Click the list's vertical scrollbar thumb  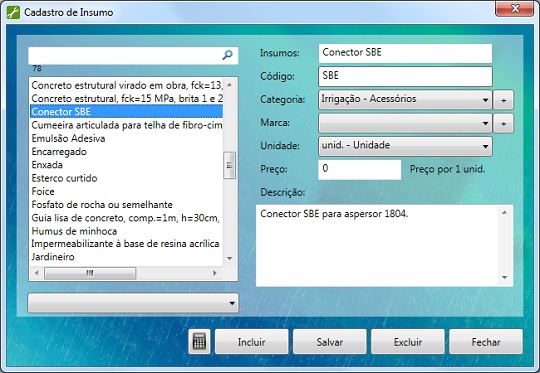point(230,165)
